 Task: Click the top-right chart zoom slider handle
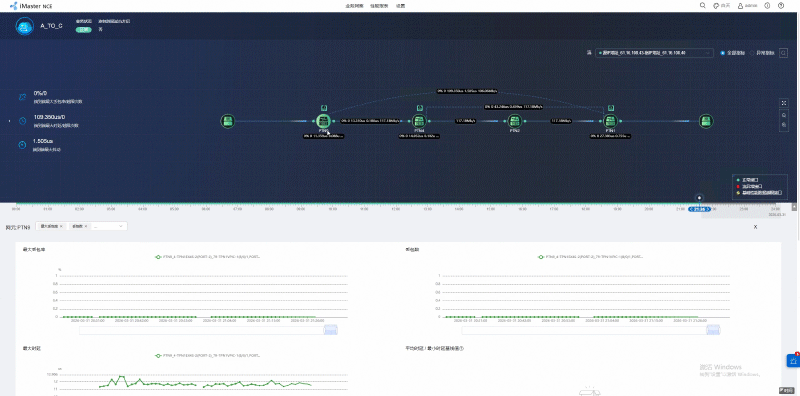[x=713, y=330]
